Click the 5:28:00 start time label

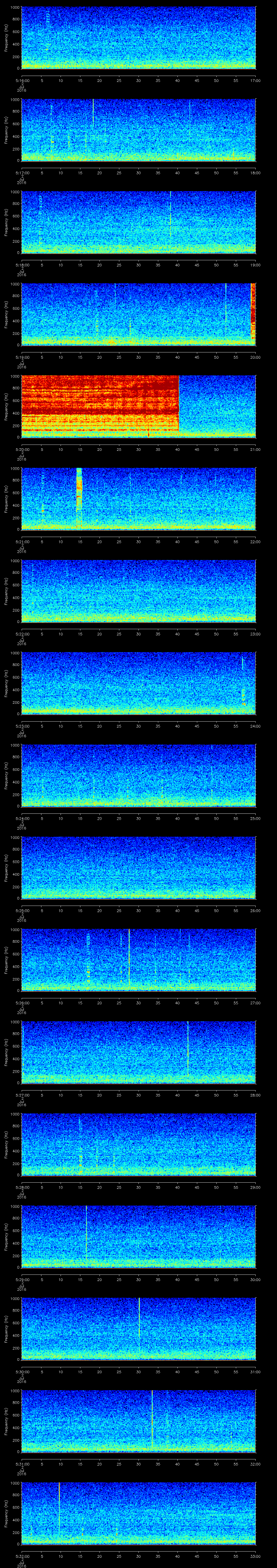tap(22, 1187)
